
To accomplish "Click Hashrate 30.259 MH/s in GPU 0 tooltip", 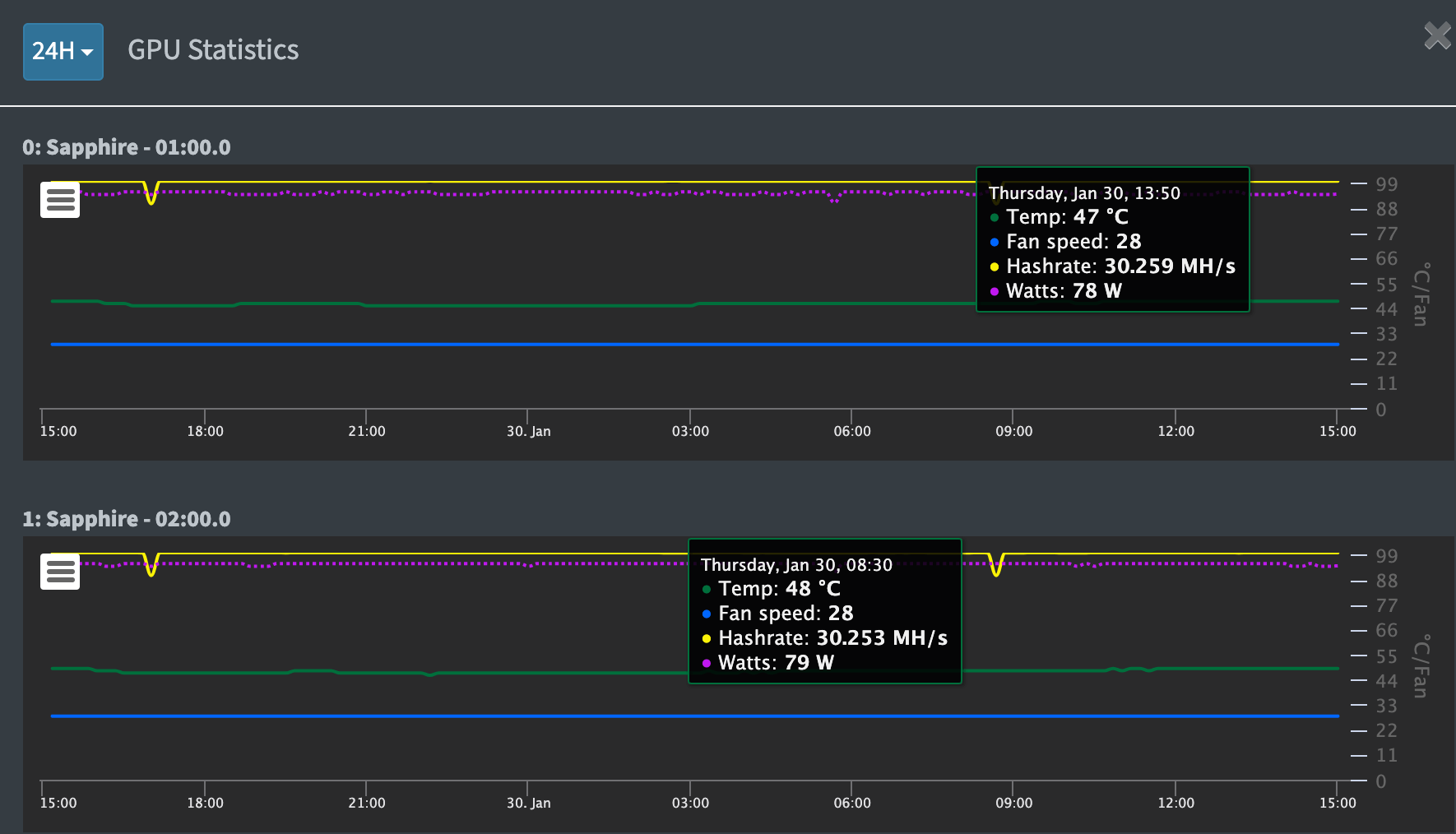I will [1112, 266].
